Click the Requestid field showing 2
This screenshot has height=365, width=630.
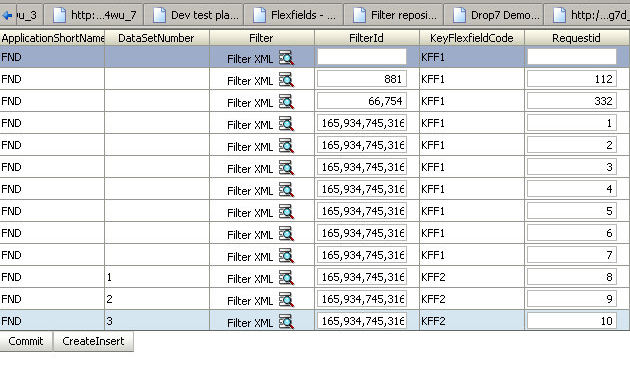pos(572,145)
